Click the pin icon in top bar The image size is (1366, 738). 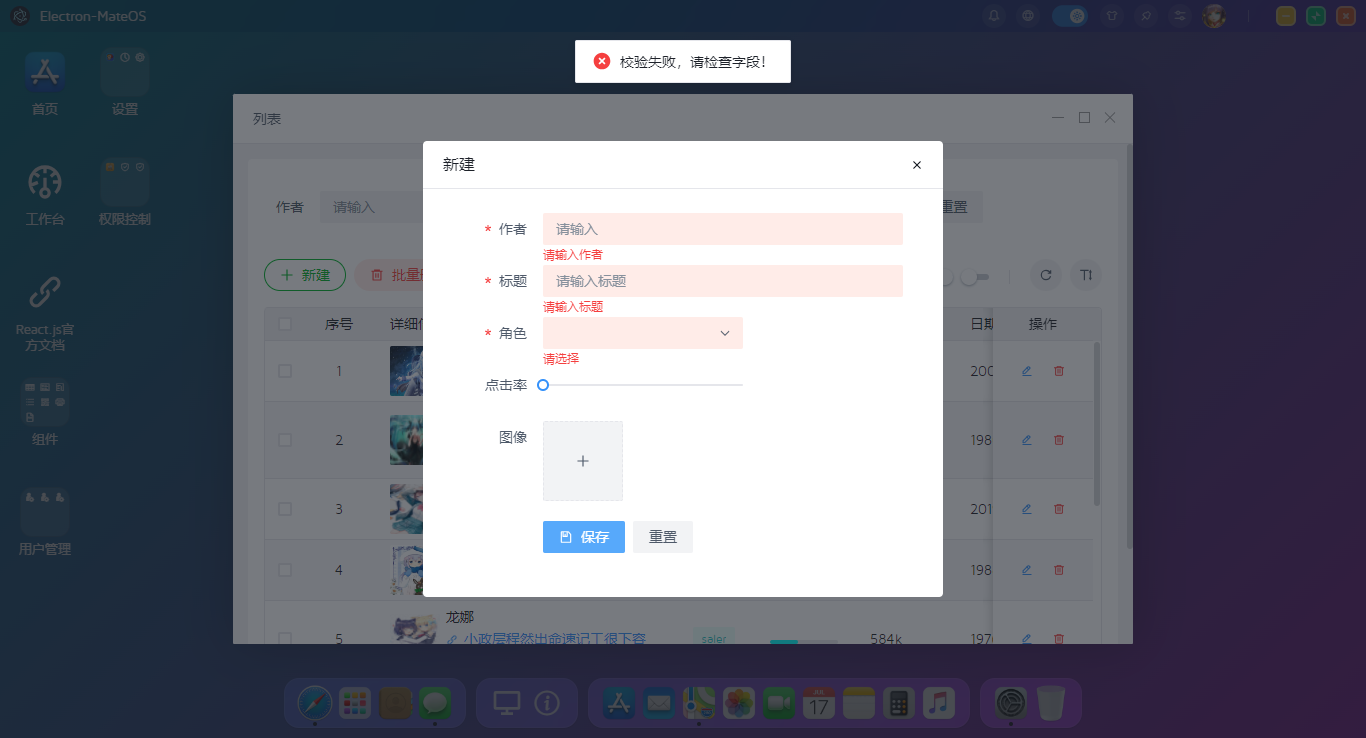1146,16
